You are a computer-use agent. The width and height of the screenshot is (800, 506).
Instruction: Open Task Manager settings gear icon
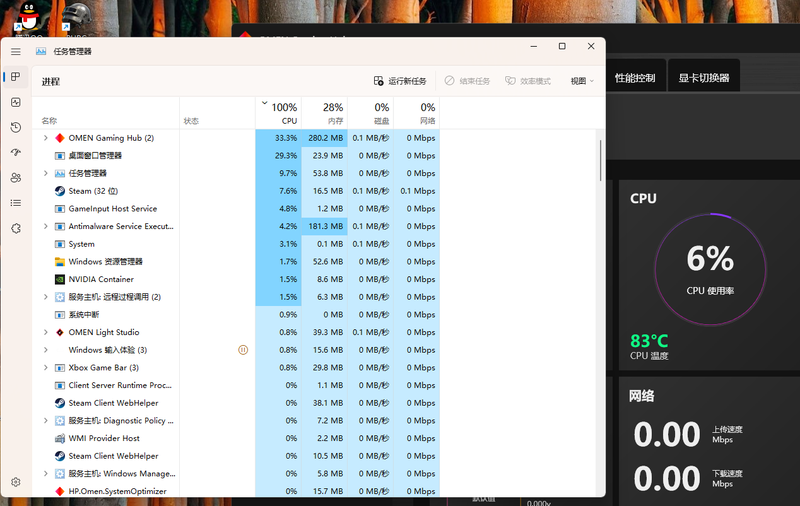(x=16, y=481)
